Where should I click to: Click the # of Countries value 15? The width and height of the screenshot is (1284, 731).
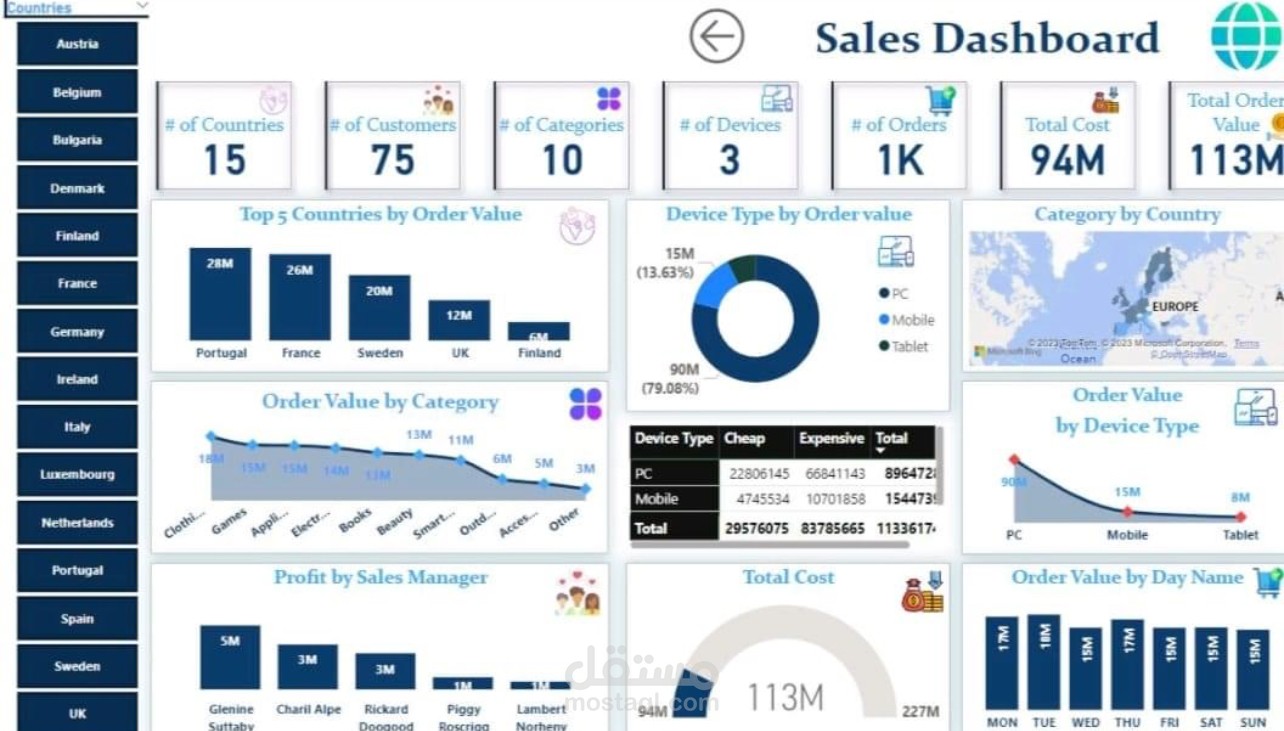coord(224,160)
